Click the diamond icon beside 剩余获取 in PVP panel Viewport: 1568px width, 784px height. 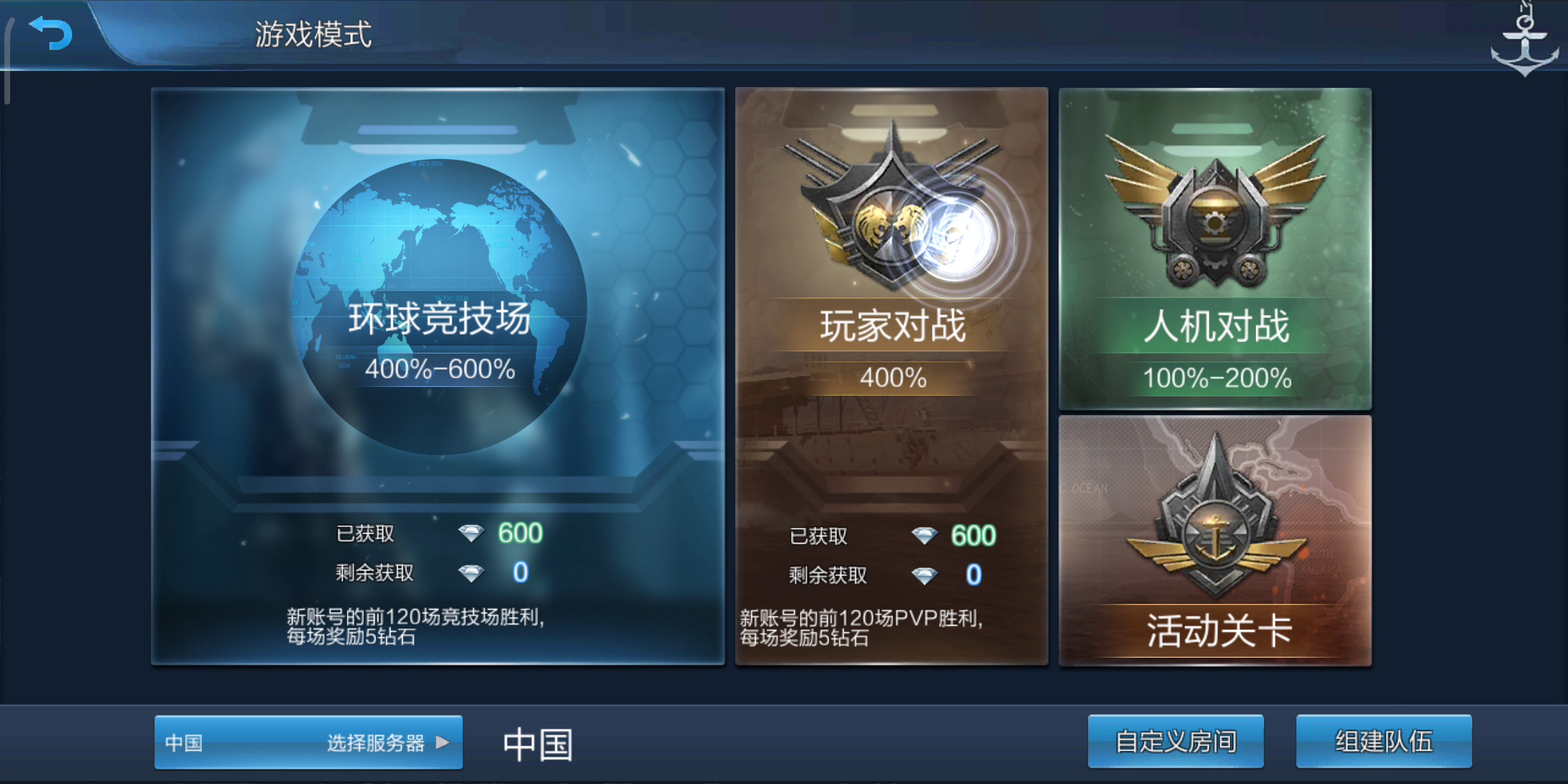(x=924, y=576)
